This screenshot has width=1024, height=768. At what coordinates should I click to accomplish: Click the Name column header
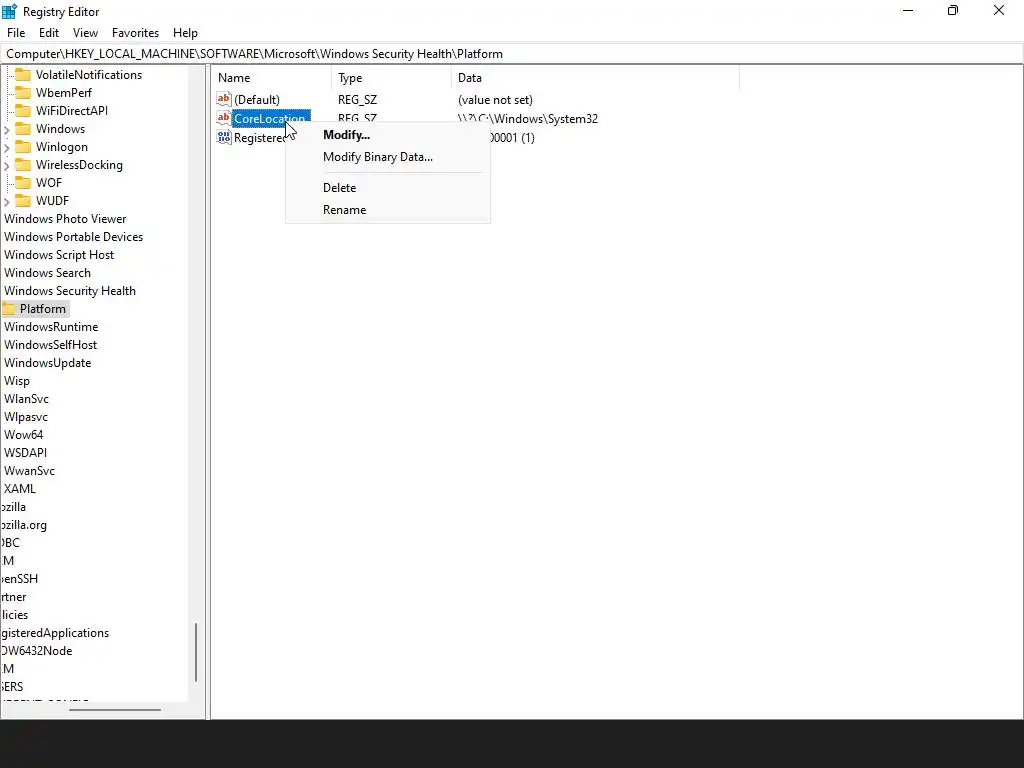272,78
